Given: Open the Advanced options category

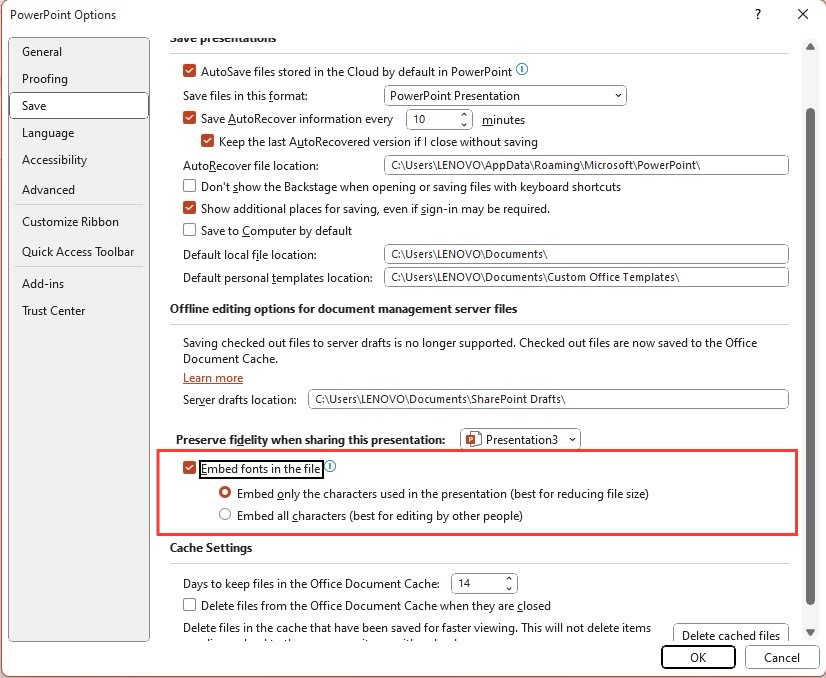Looking at the screenshot, I should [x=79, y=190].
